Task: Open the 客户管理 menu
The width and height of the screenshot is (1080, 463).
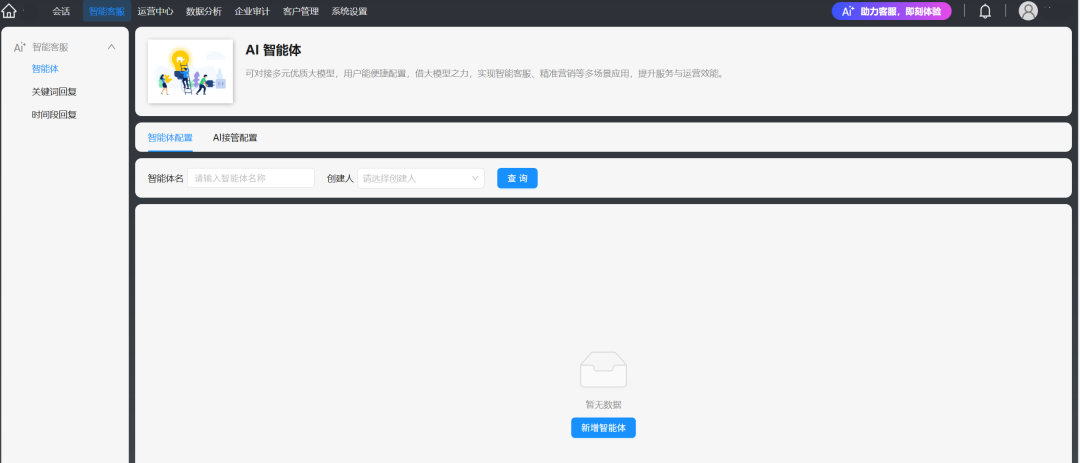Action: coord(301,12)
